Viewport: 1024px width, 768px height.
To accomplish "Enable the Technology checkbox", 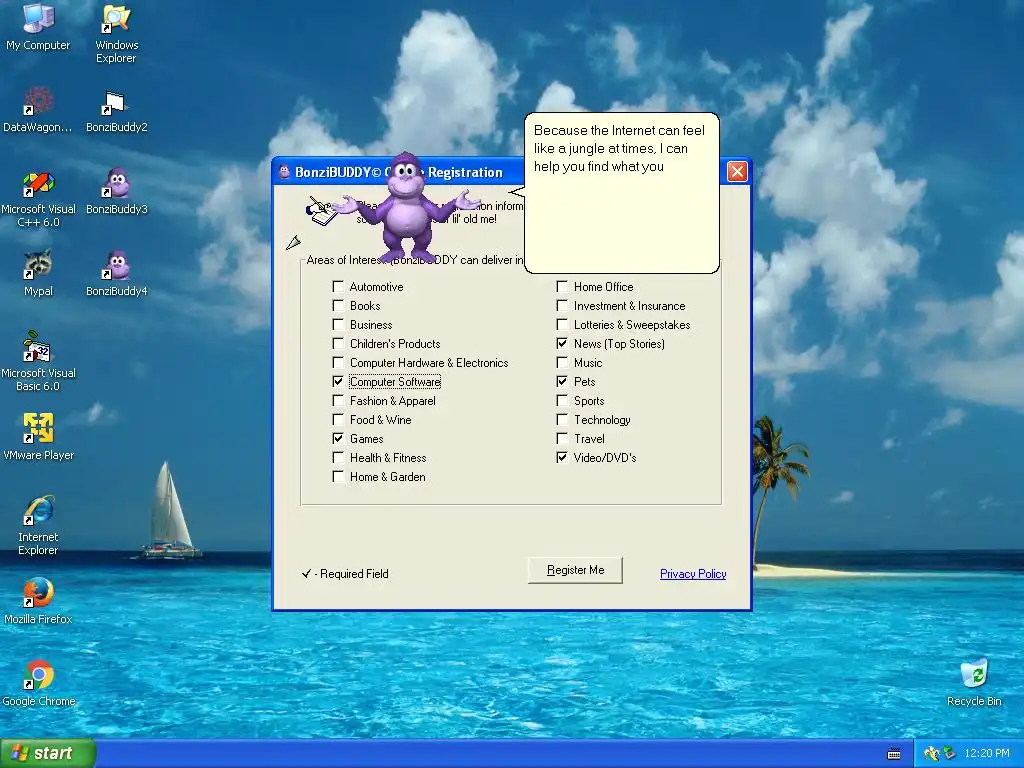I will [562, 419].
